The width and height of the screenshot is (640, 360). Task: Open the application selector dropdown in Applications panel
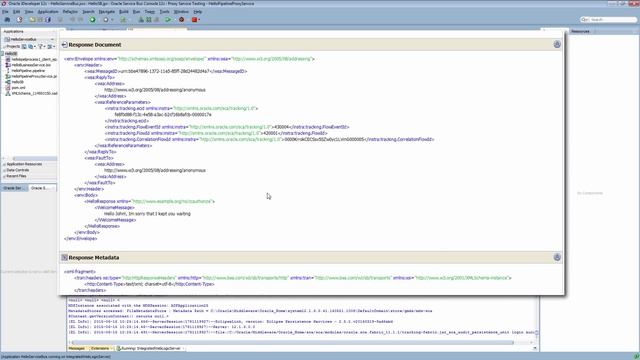tap(29, 39)
